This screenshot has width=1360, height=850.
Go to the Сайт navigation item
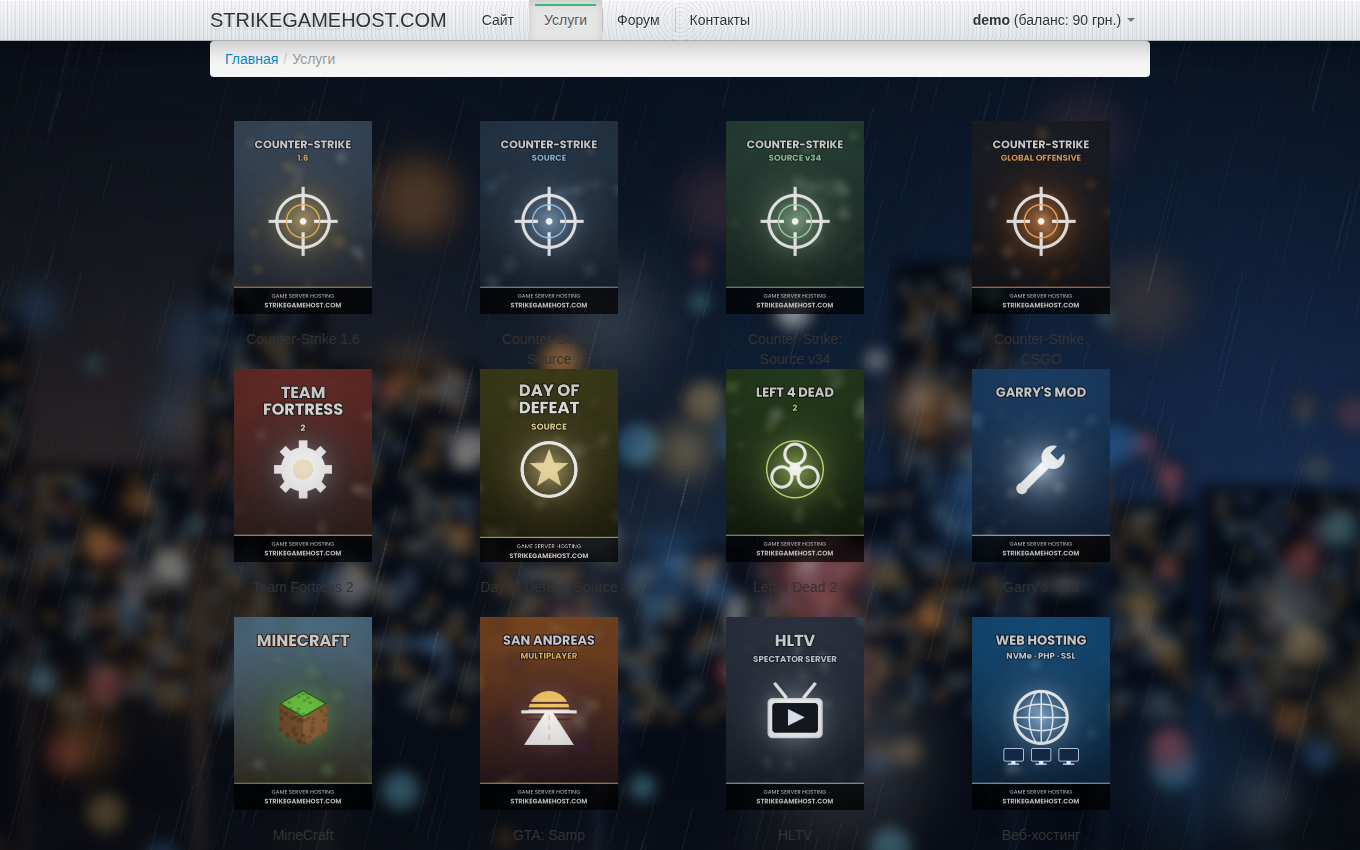pyautogui.click(x=498, y=20)
